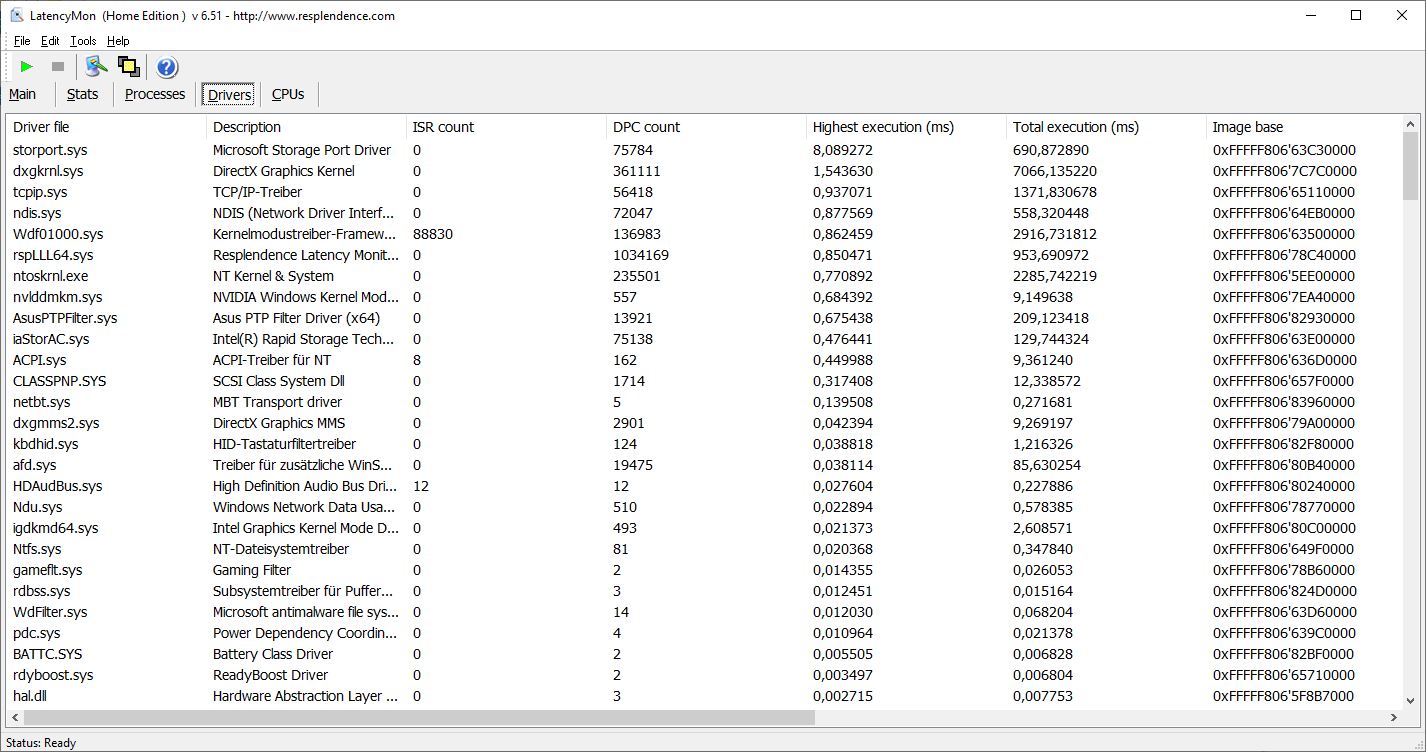
Task: Select the ACPI.sys driver row
Action: [704, 360]
